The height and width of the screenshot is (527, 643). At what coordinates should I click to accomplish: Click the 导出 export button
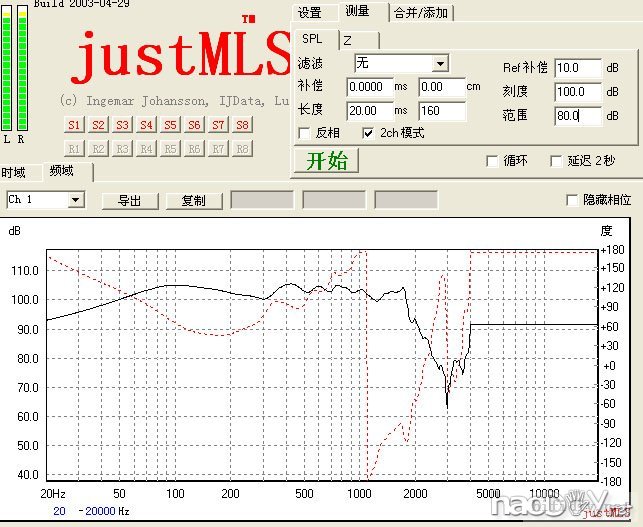tap(130, 200)
